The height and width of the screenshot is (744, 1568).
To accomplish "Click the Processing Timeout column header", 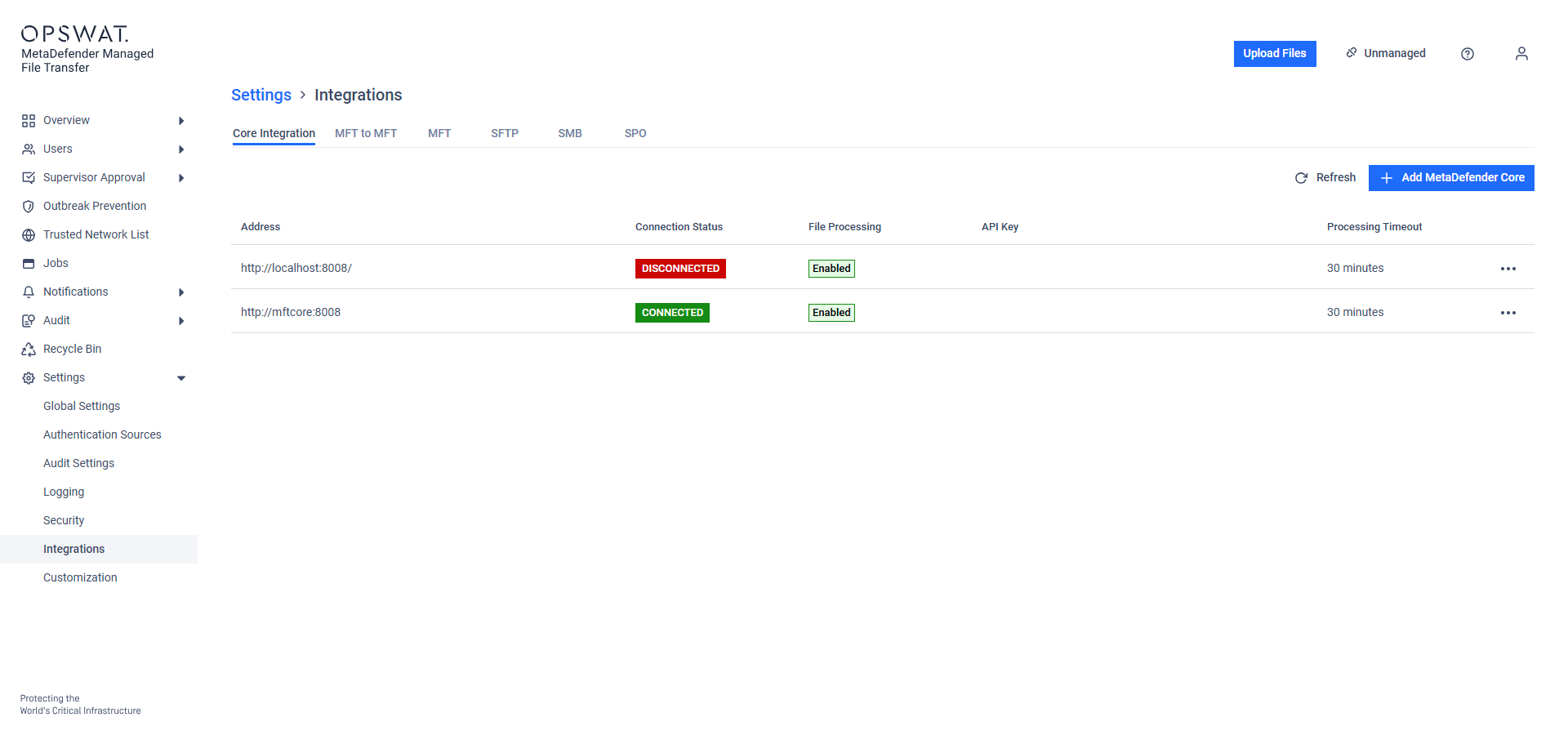I will (1374, 227).
